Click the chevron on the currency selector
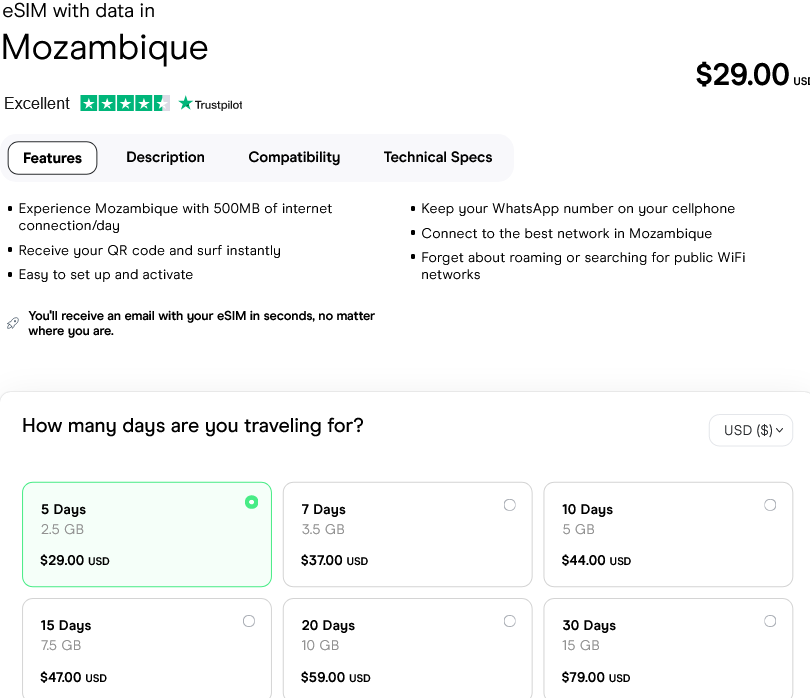 (779, 430)
